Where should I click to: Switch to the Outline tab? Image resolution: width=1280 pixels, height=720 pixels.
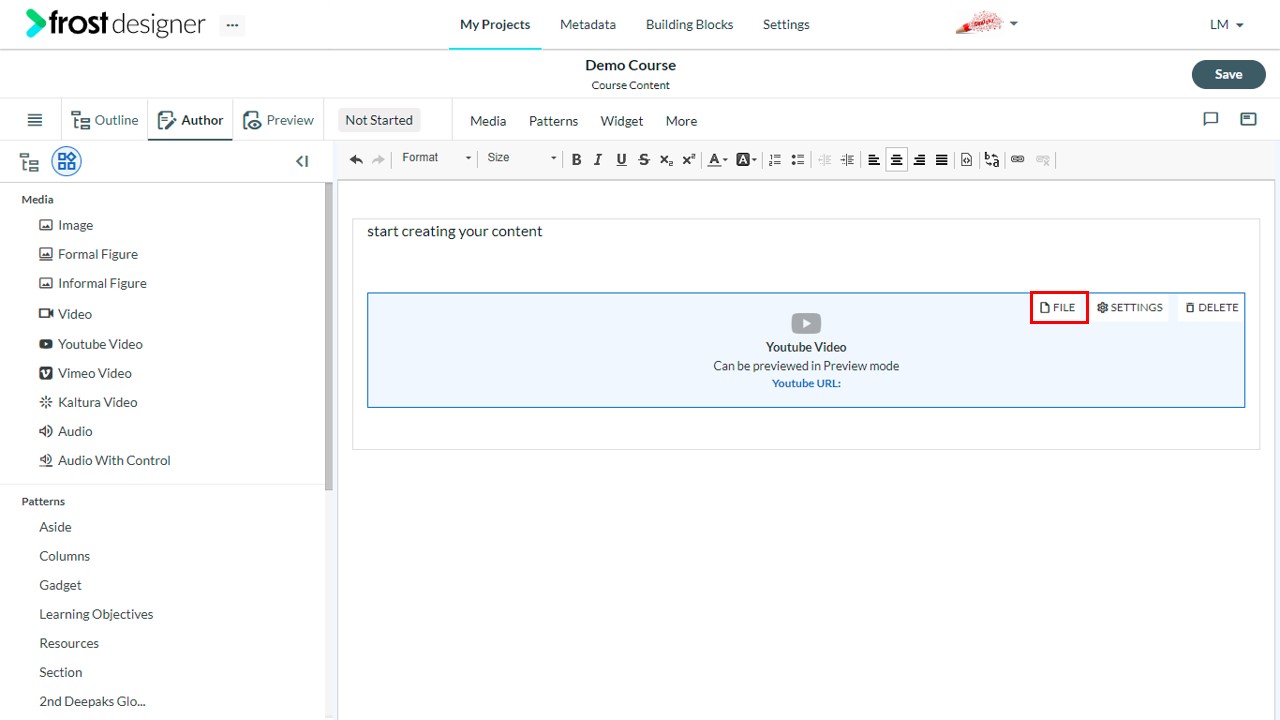(105, 120)
